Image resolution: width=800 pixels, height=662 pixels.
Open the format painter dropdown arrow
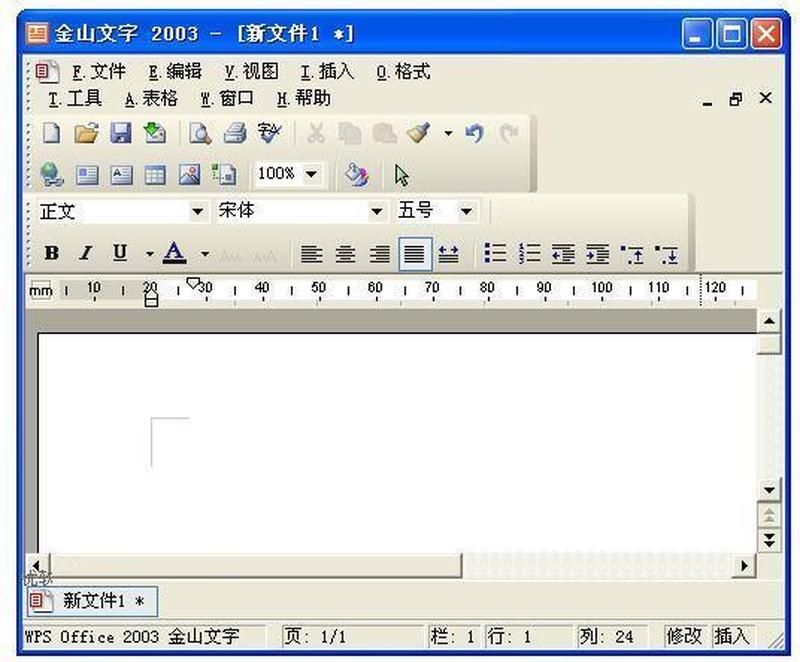(448, 134)
